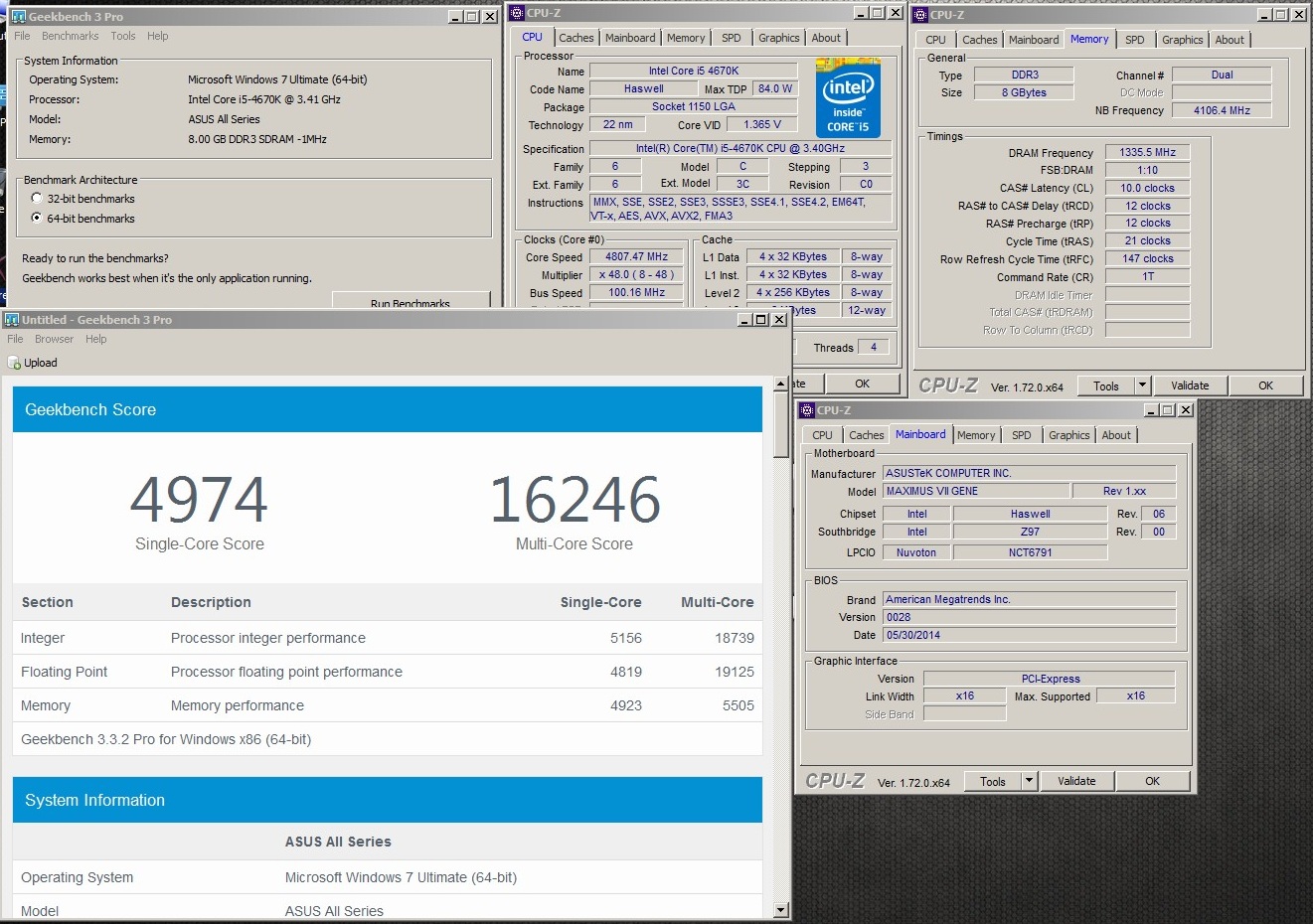This screenshot has width=1313, height=924.
Task: Open Tools dropdown arrow in Mainboard CPU-Z window
Action: tap(1029, 781)
